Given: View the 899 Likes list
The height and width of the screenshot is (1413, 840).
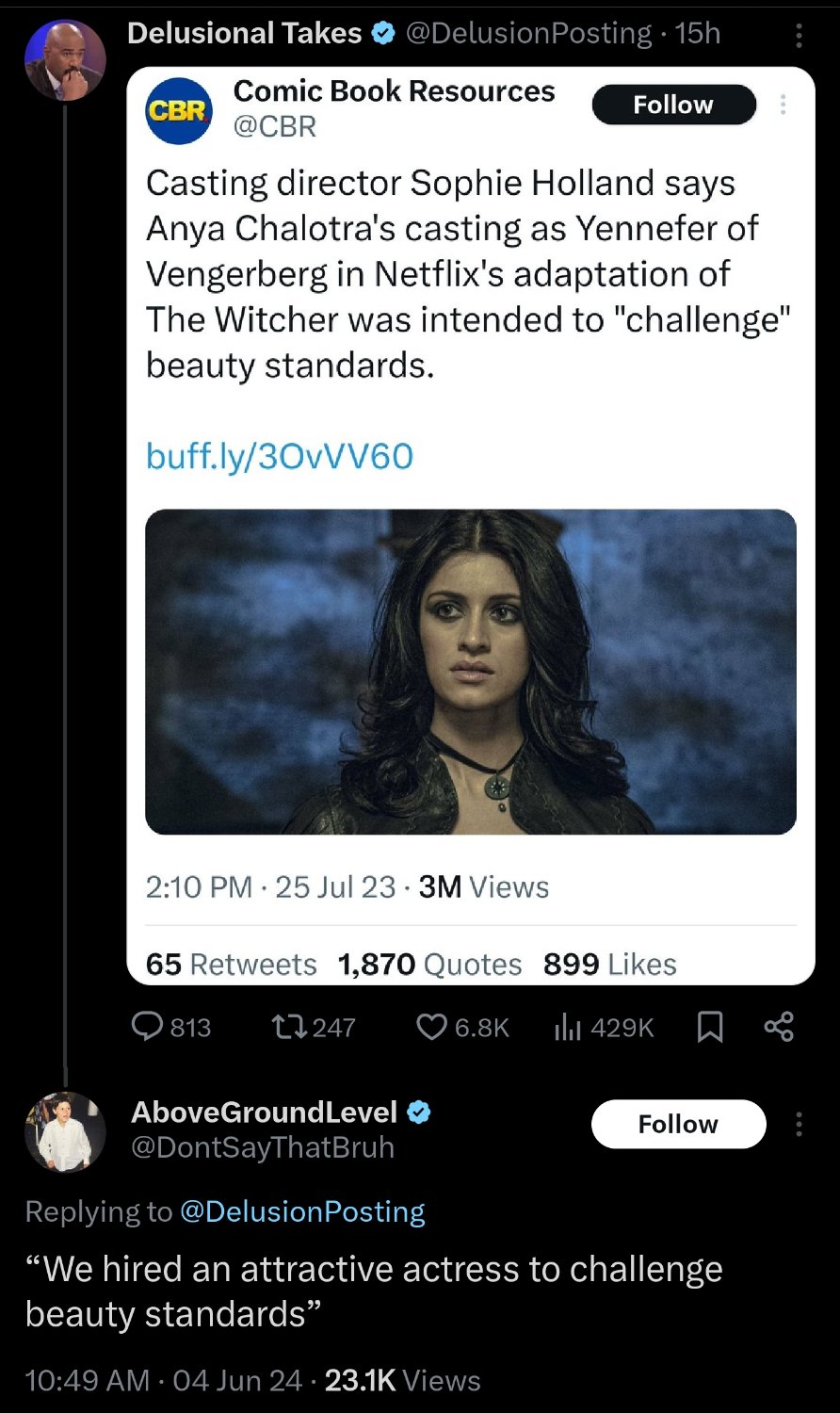Looking at the screenshot, I should (610, 965).
